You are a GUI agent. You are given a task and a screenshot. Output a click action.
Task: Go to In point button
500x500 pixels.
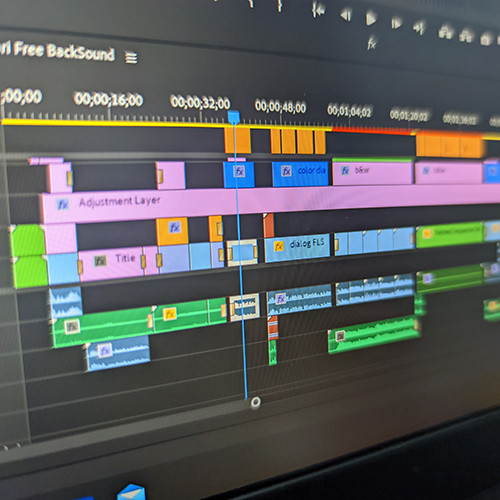click(318, 11)
